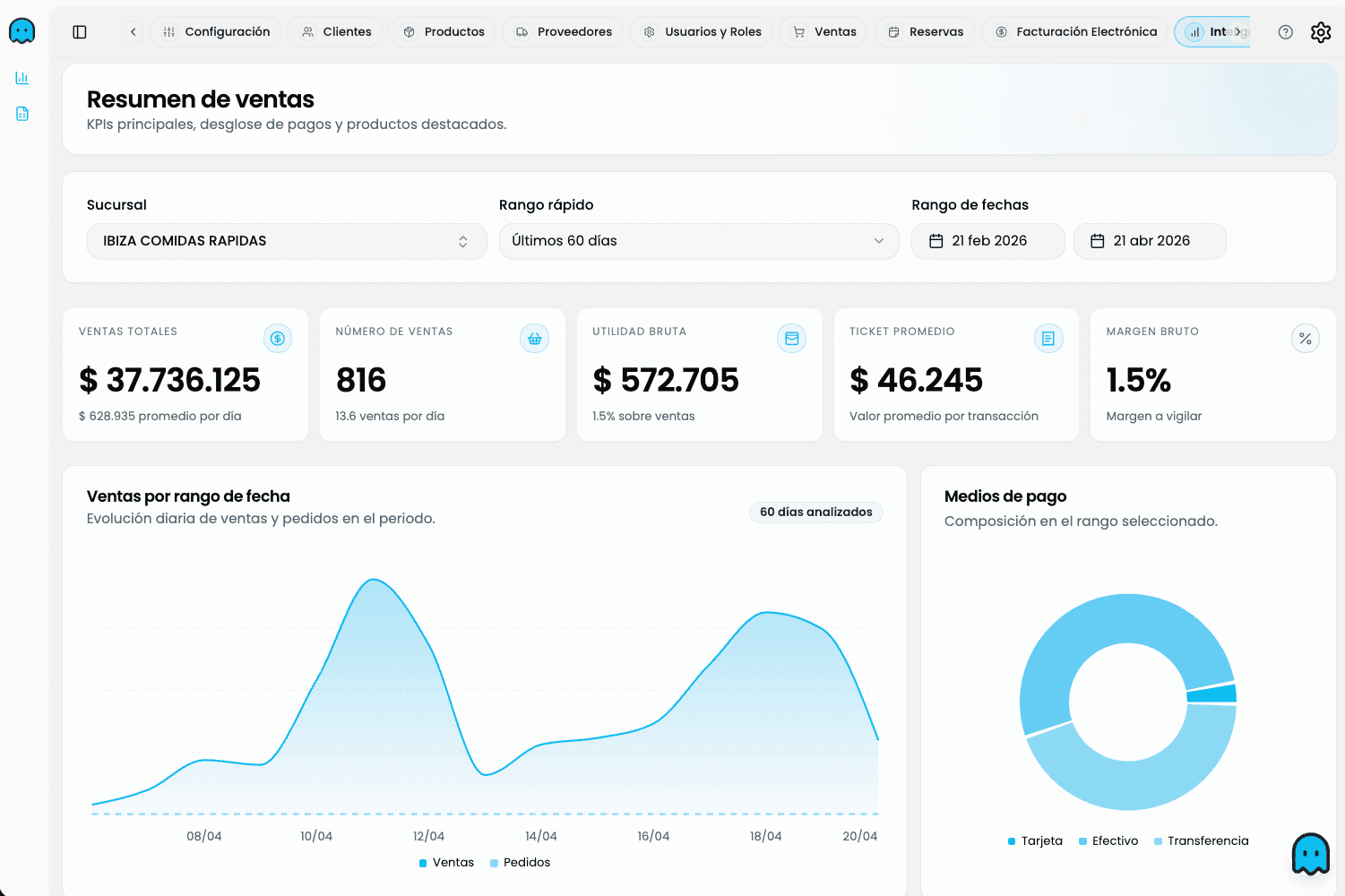Open the Usuarios y Roles section

pyautogui.click(x=700, y=31)
